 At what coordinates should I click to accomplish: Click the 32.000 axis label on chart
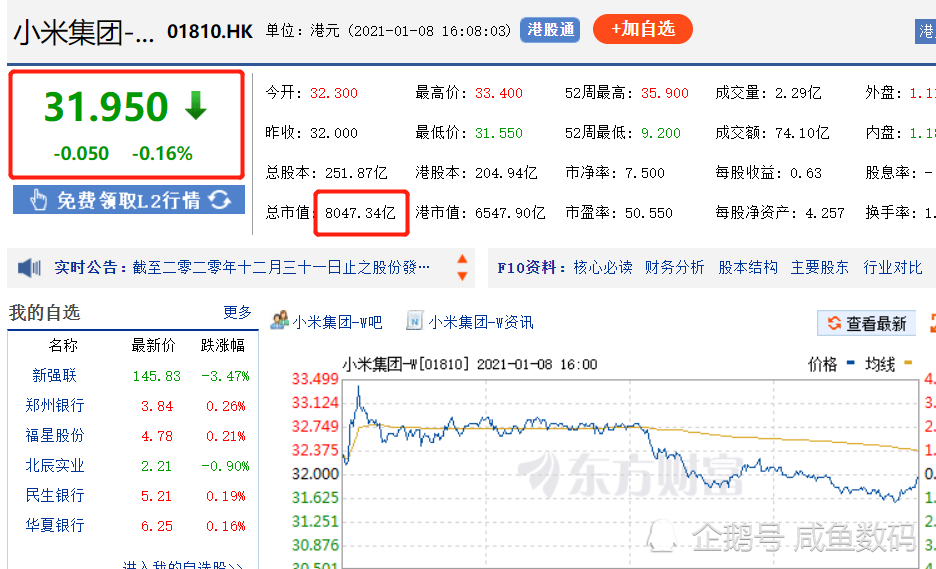(315, 474)
